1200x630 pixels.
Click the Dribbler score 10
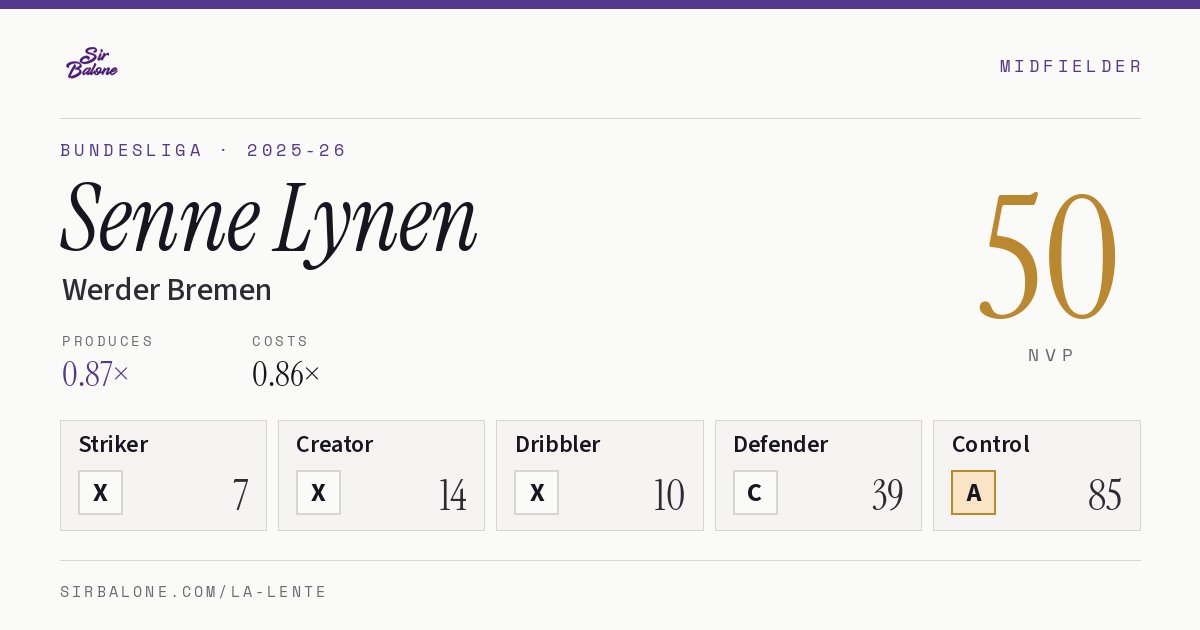(x=669, y=495)
